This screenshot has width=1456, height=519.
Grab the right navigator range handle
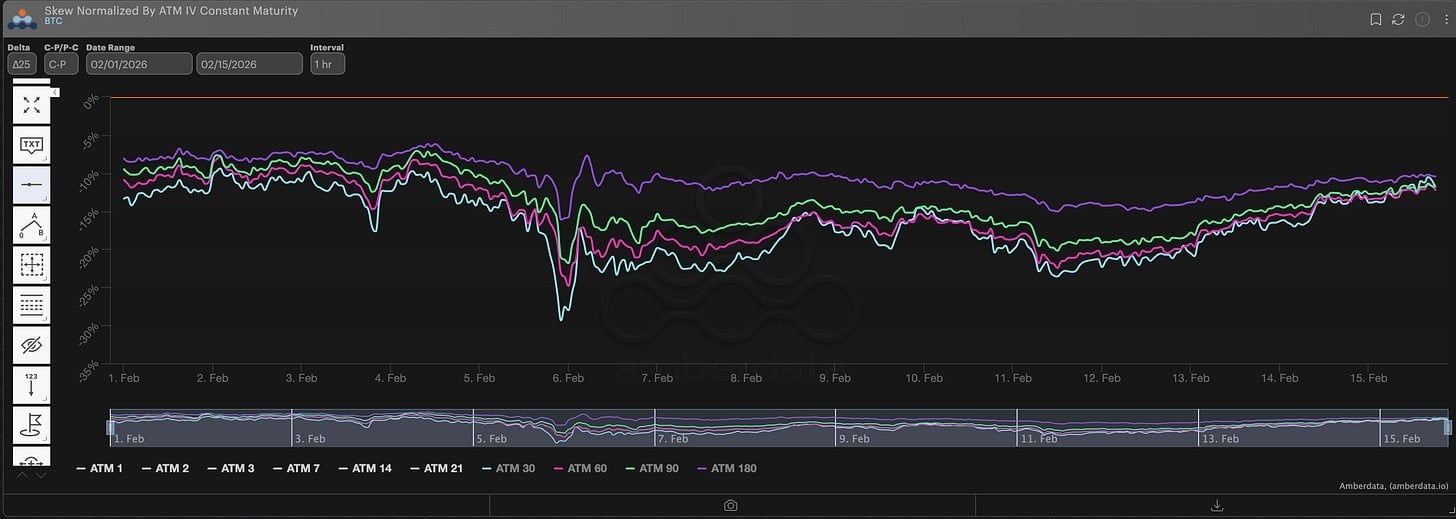(1447, 428)
